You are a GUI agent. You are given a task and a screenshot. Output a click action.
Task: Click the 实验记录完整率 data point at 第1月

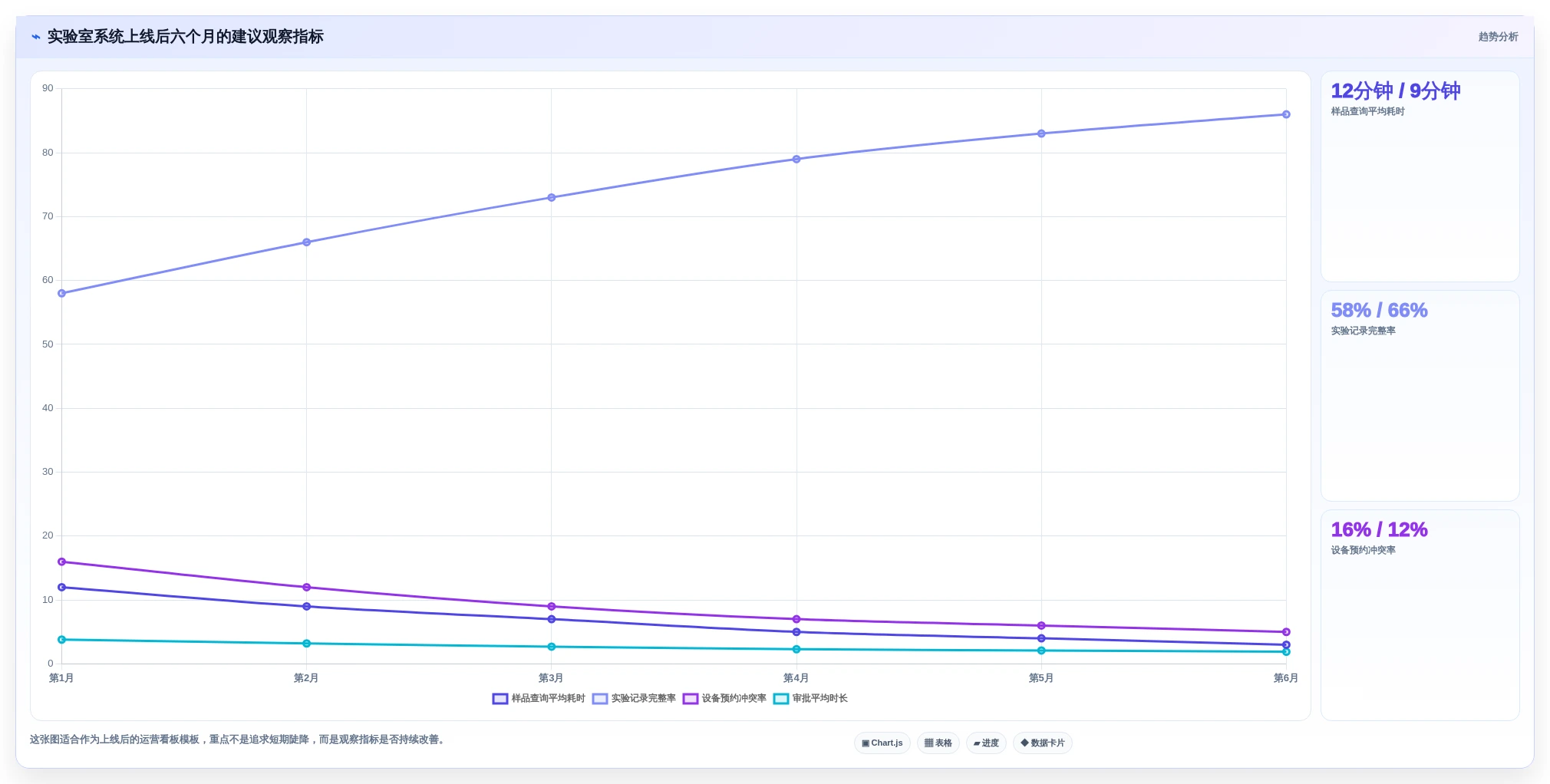(62, 293)
